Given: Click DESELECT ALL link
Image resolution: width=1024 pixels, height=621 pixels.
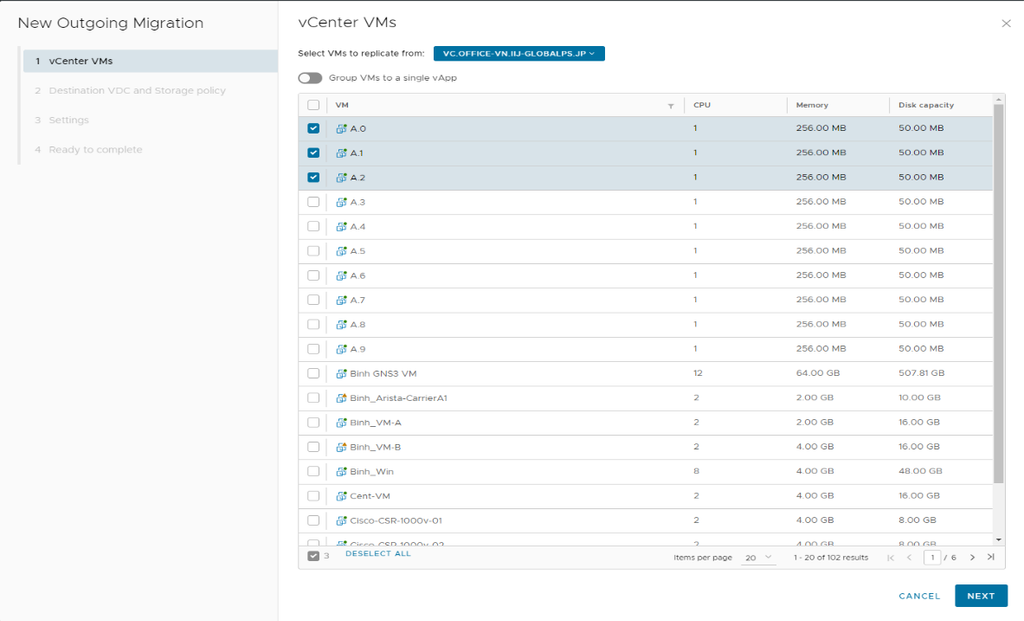Looking at the screenshot, I should pyautogui.click(x=378, y=554).
